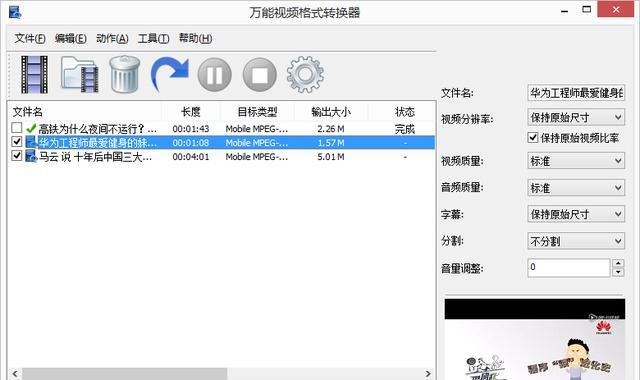Click the 文件名 text input field
640x380 pixels.
[x=576, y=93]
